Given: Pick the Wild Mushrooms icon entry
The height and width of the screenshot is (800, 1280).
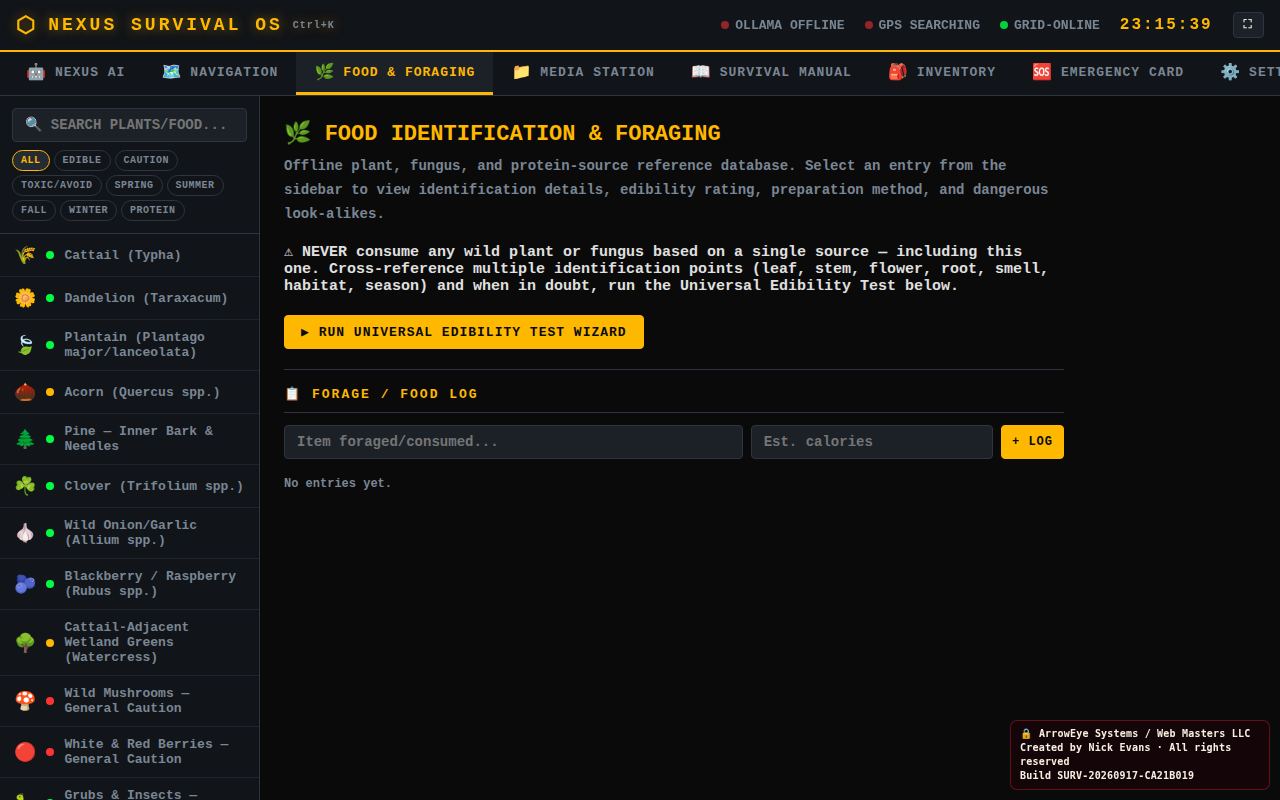Looking at the screenshot, I should (25, 701).
